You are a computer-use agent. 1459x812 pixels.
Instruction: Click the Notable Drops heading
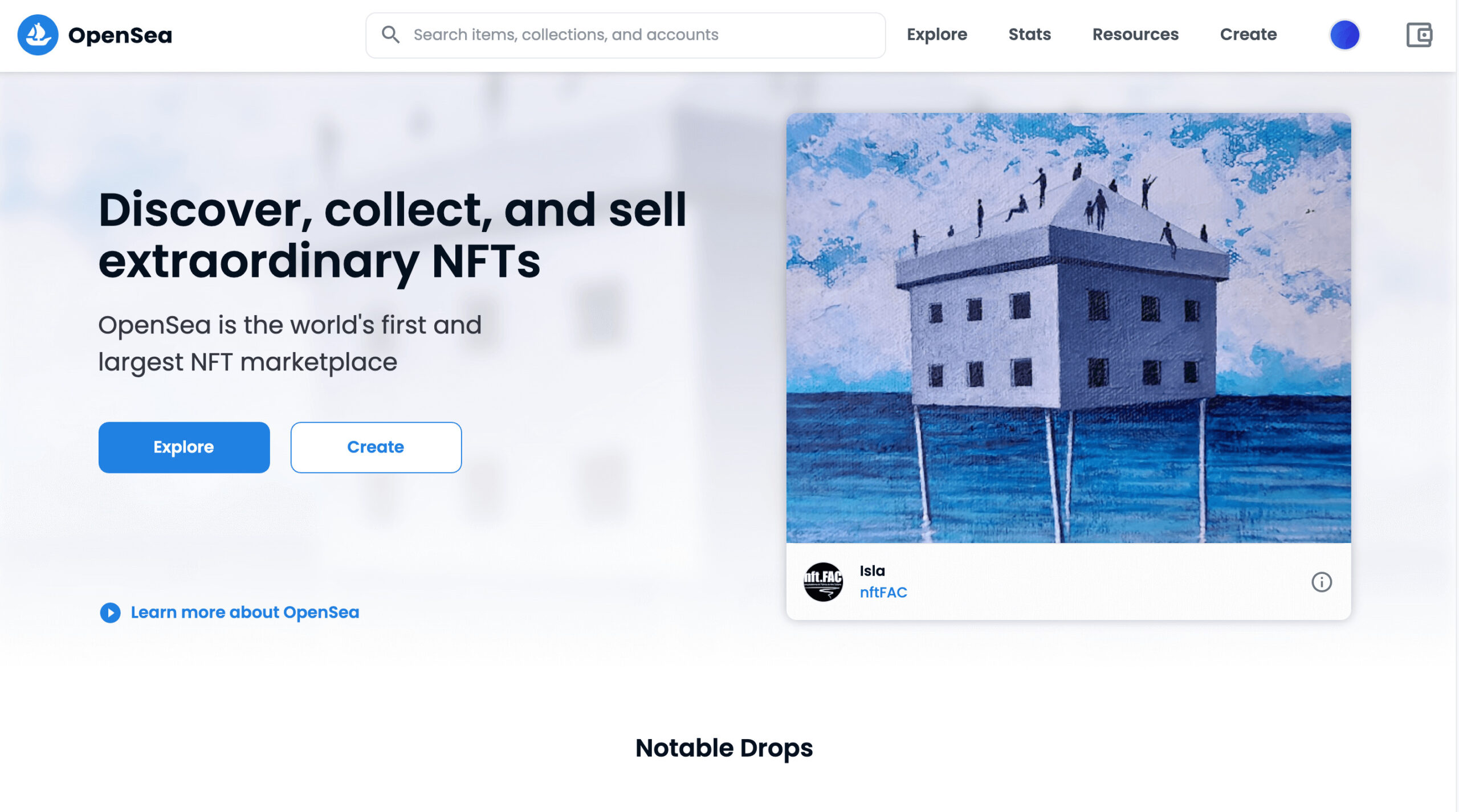tap(724, 748)
